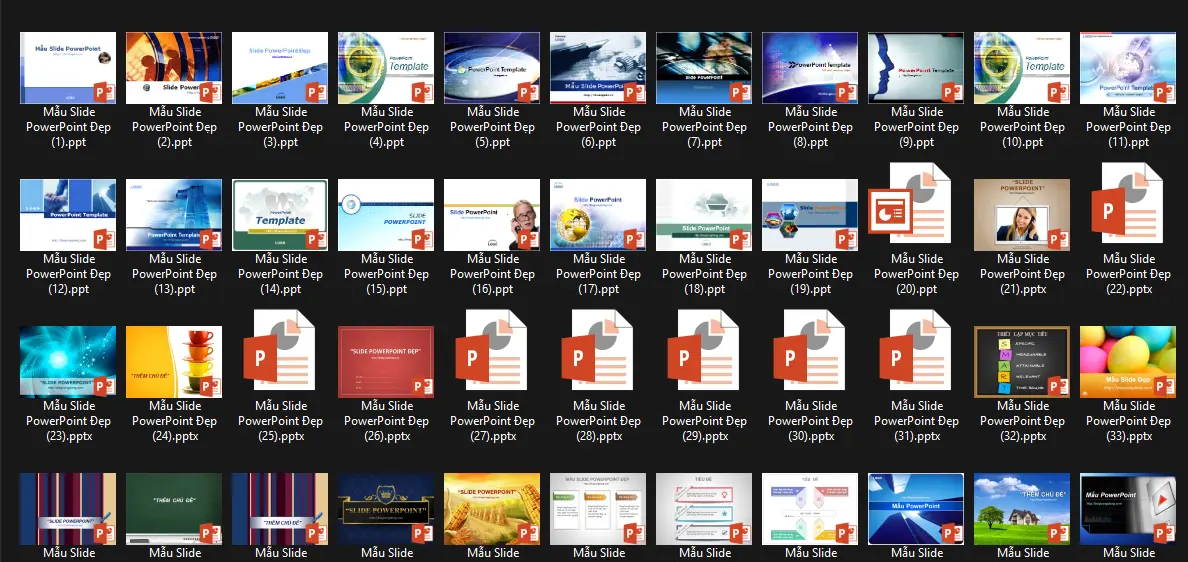Select thumbnail of Mẫu Slide PowerPoint Đẹp (21).pptx
The height and width of the screenshot is (562, 1188).
[1023, 215]
